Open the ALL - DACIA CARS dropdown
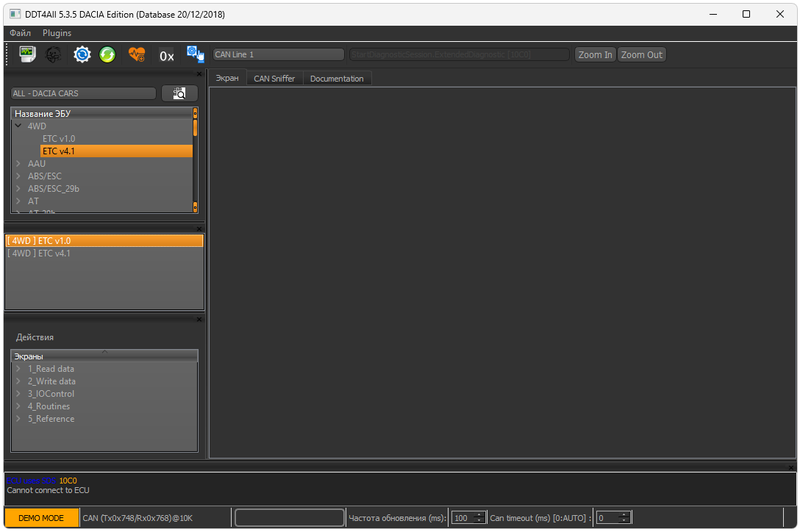The image size is (800, 532). coord(83,93)
